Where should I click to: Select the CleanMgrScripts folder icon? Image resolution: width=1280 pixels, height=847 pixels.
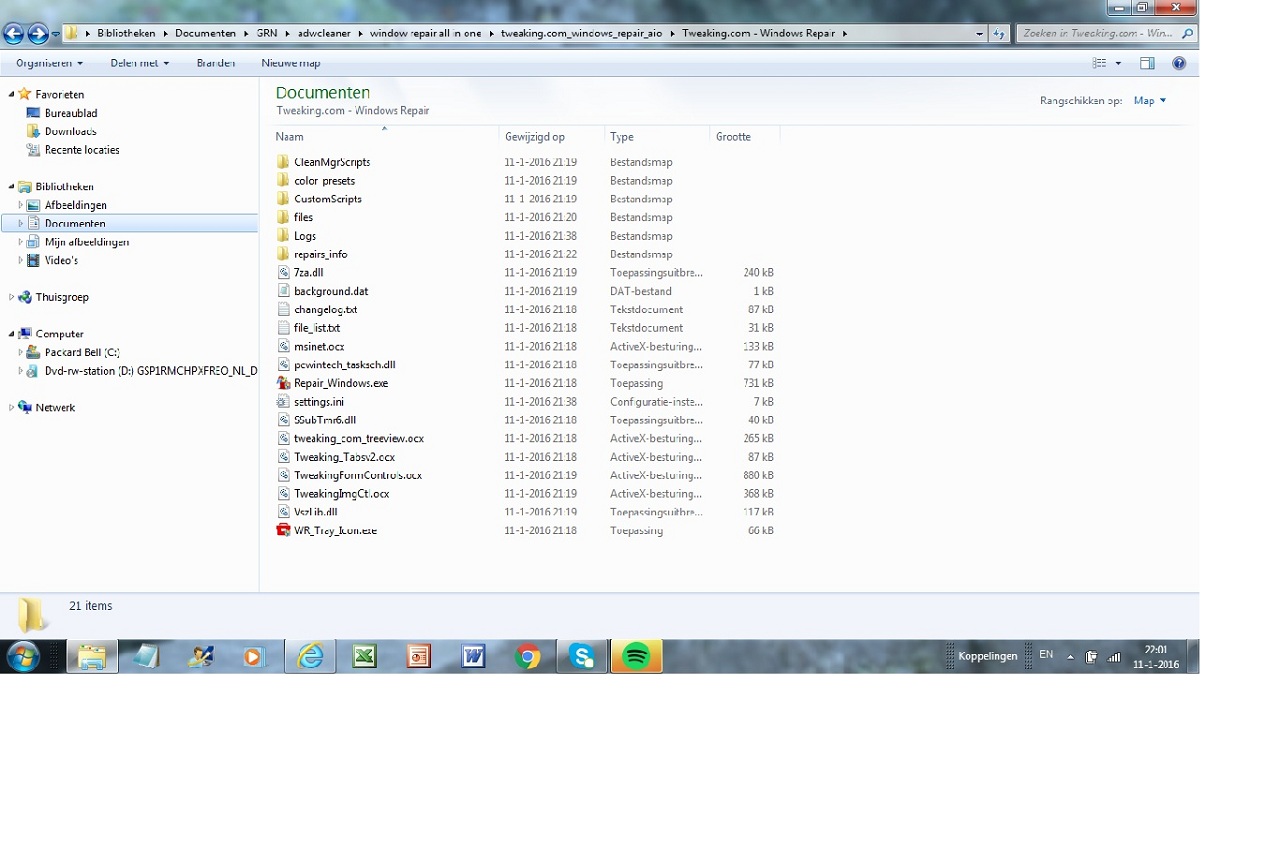click(x=283, y=162)
